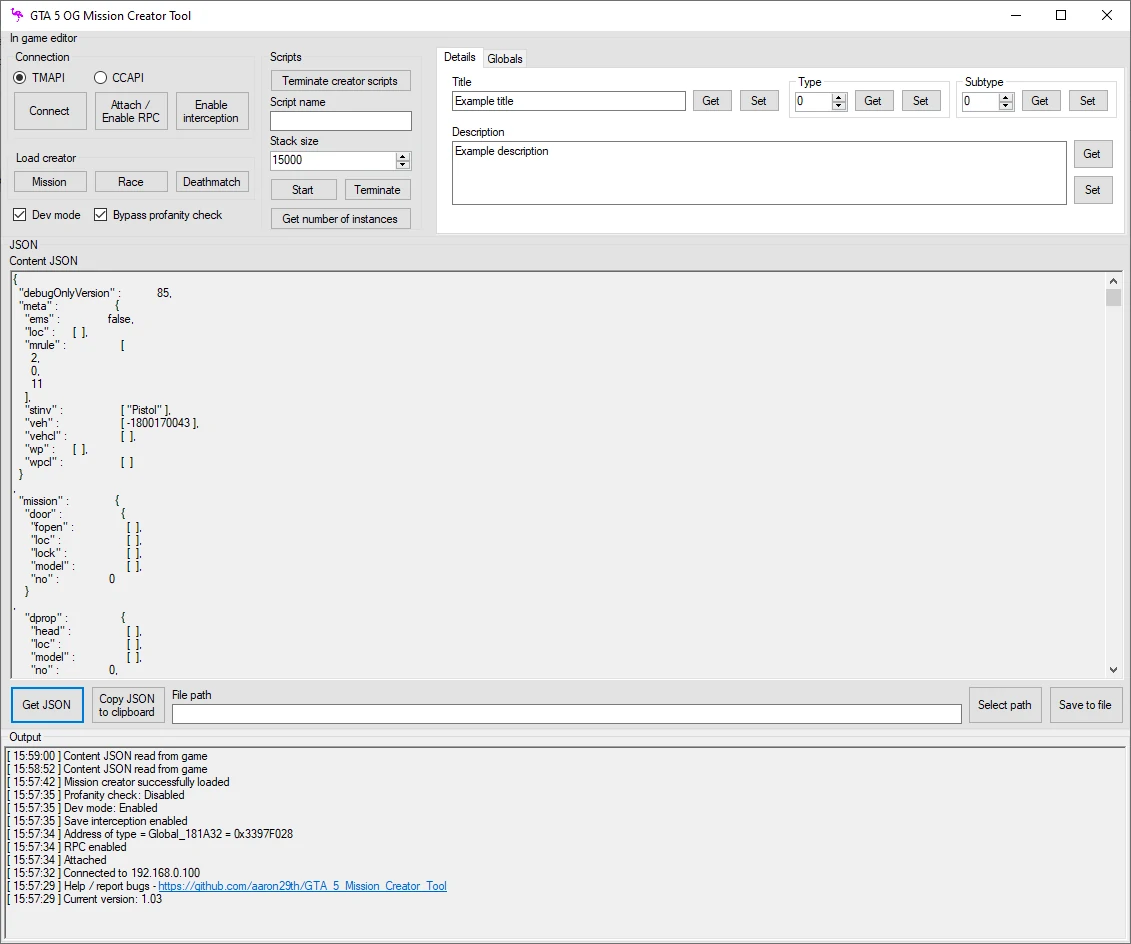Screen dimensions: 1131x944
Task: Click Get button in Subtype group
Action: (1041, 101)
